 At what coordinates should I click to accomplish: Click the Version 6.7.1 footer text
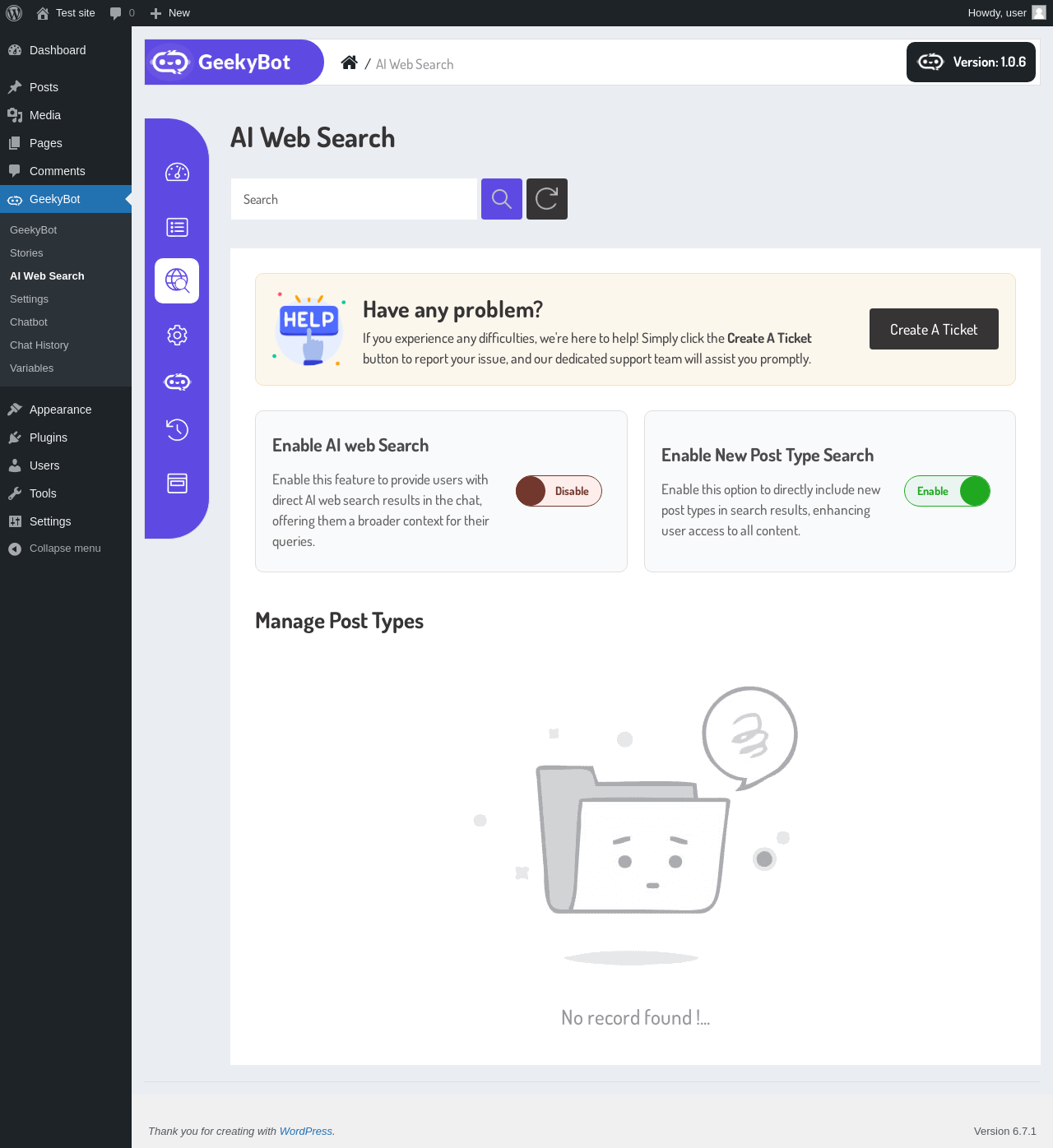coord(1005,1132)
